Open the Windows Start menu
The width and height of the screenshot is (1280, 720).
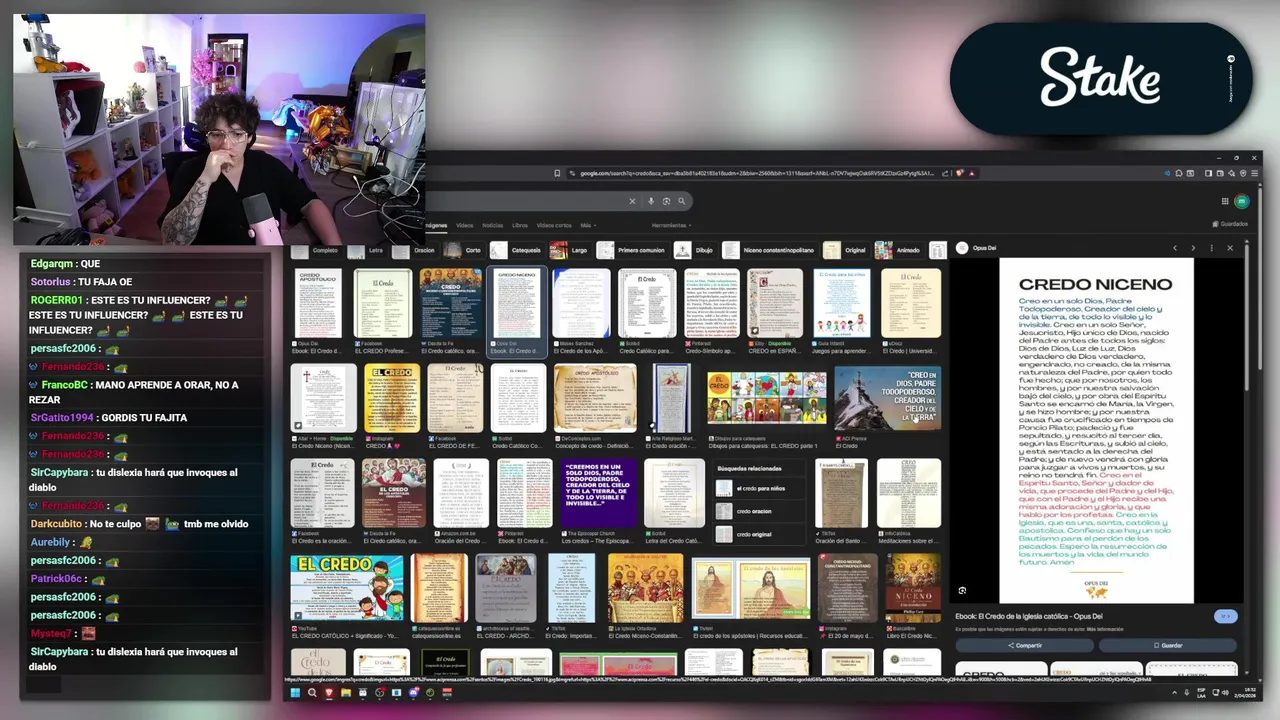click(295, 692)
